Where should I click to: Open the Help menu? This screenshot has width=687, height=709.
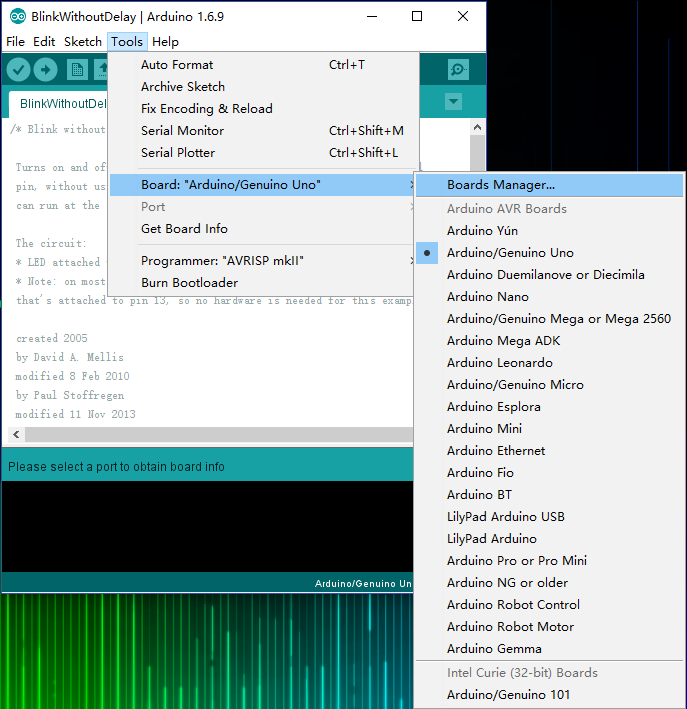click(x=165, y=42)
